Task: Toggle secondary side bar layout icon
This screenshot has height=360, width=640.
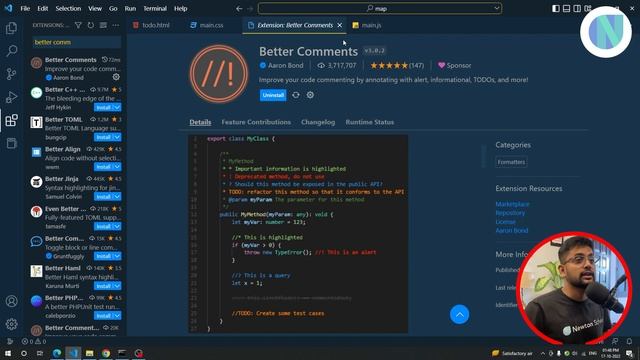Action: tap(577, 9)
